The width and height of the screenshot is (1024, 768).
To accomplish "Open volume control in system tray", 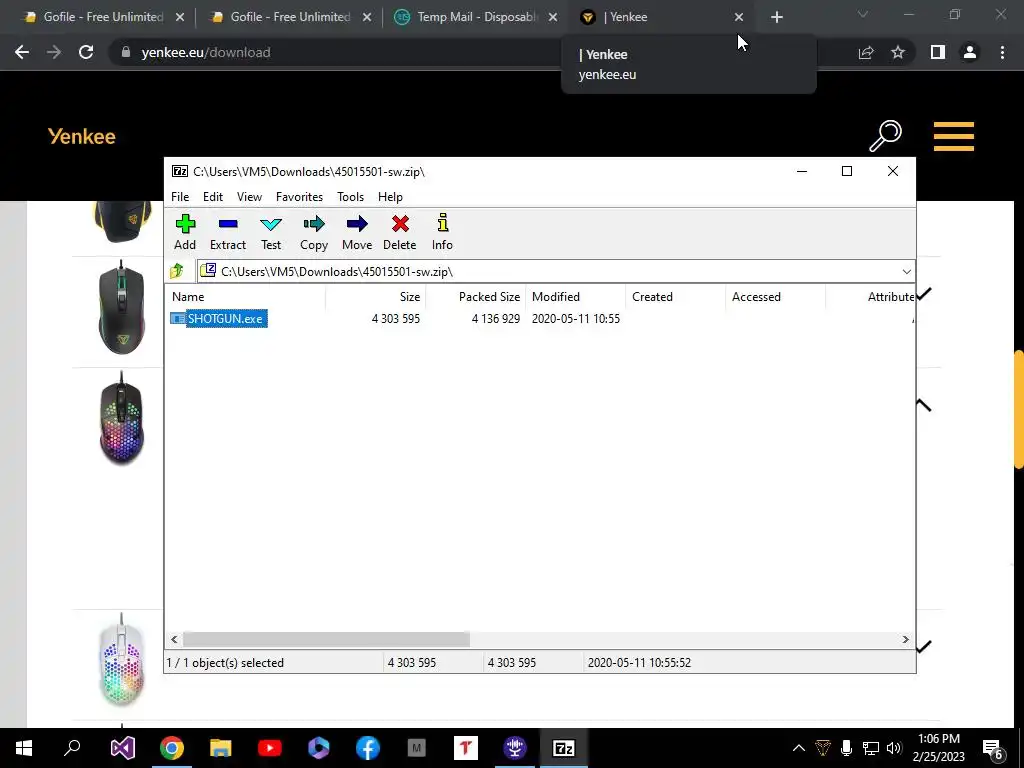I will [895, 748].
